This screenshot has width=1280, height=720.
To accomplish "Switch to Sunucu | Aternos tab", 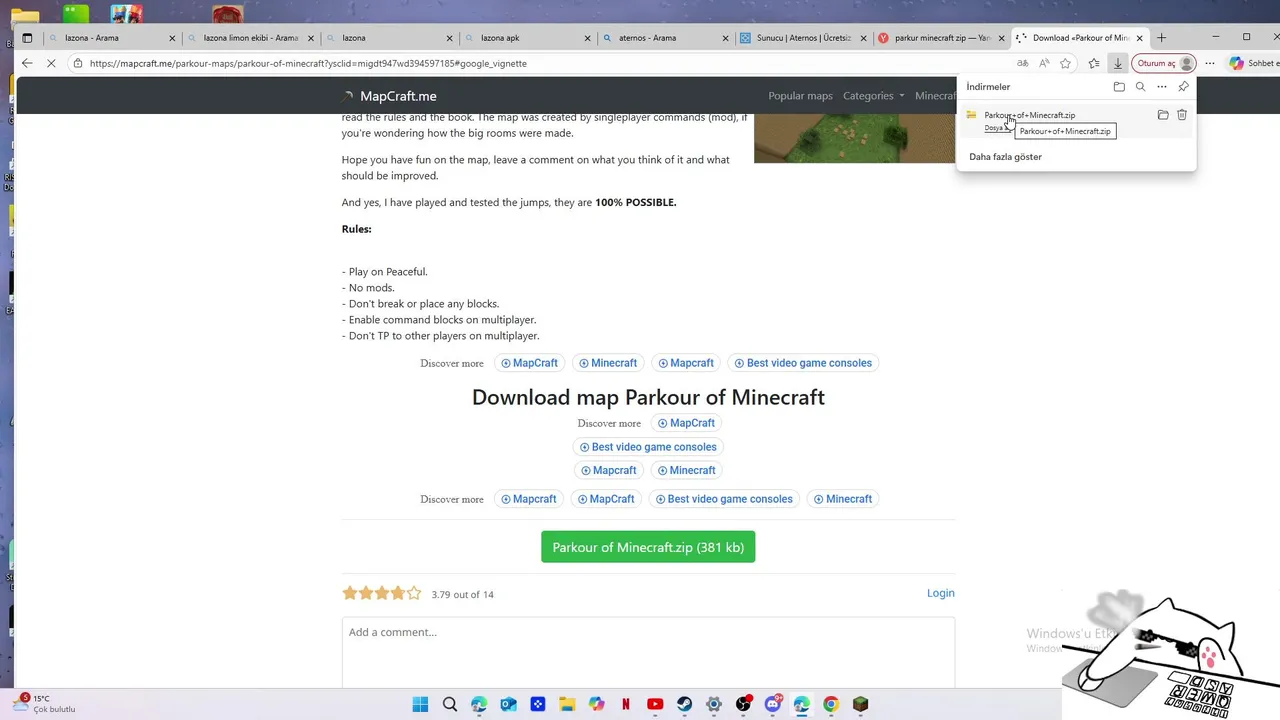I will (x=803, y=38).
